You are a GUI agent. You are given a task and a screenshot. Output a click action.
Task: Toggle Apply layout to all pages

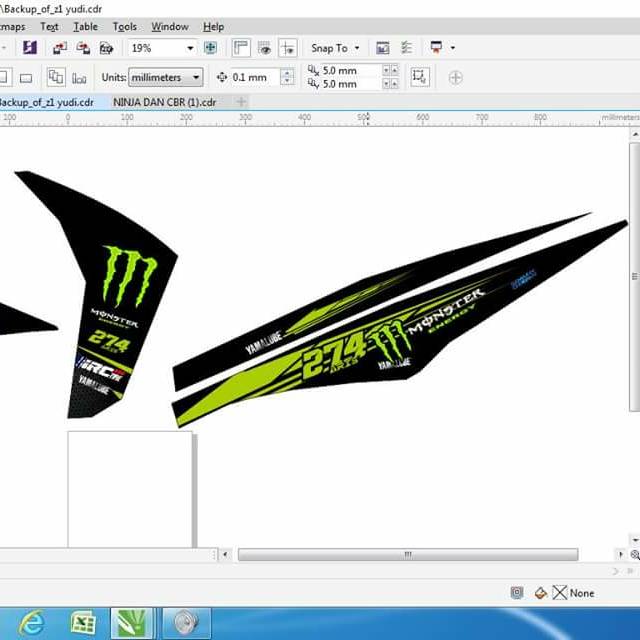[56, 77]
